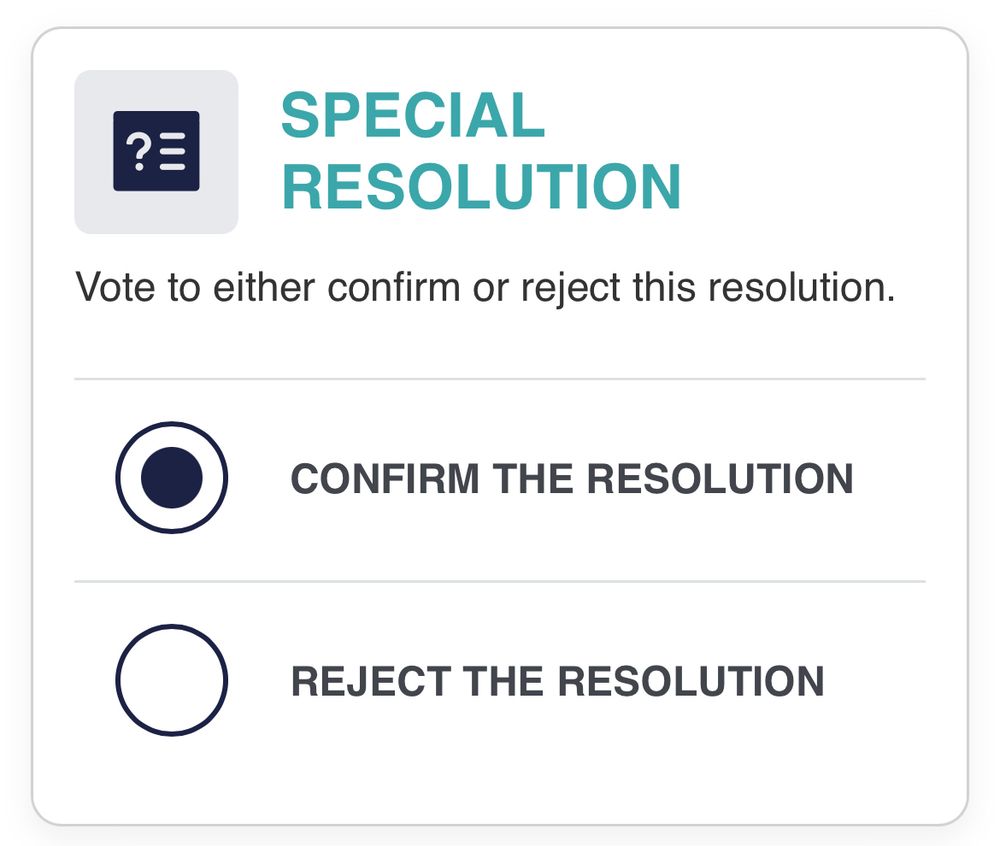This screenshot has width=1000, height=846.
Task: Click the divider between Confirm and Reject options
Action: click(x=500, y=581)
